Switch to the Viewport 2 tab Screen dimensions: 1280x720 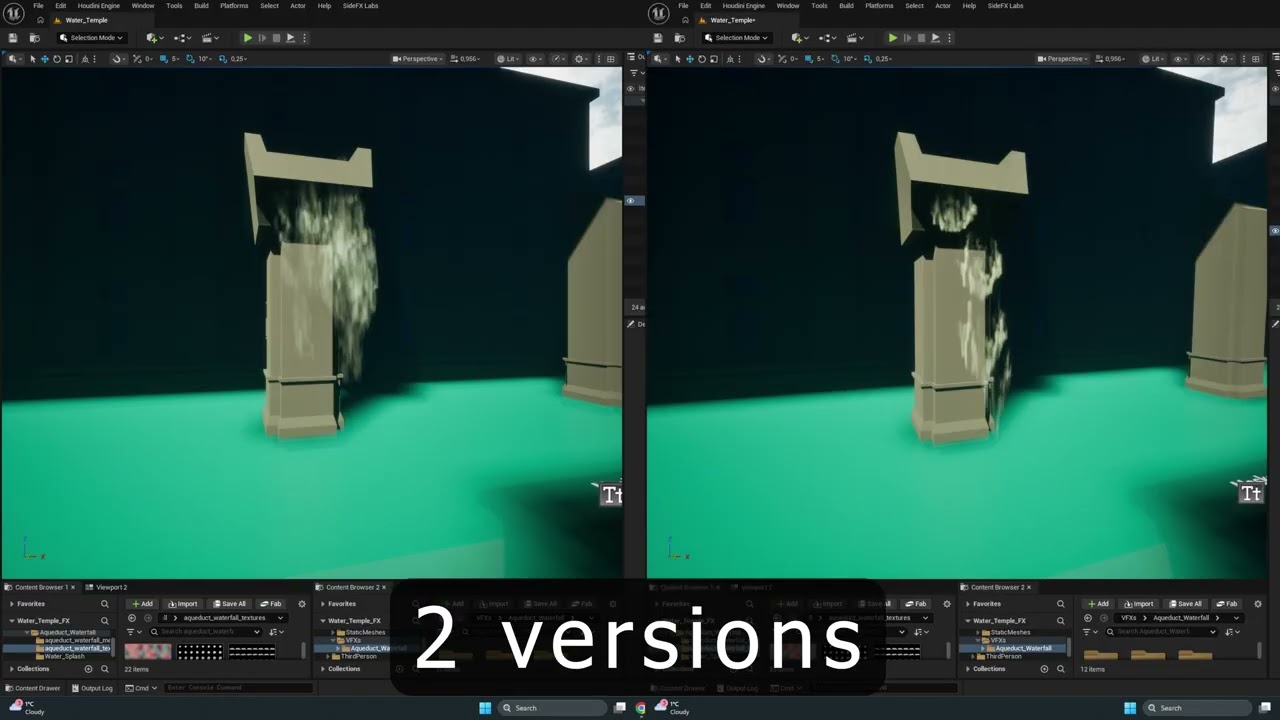(x=108, y=587)
